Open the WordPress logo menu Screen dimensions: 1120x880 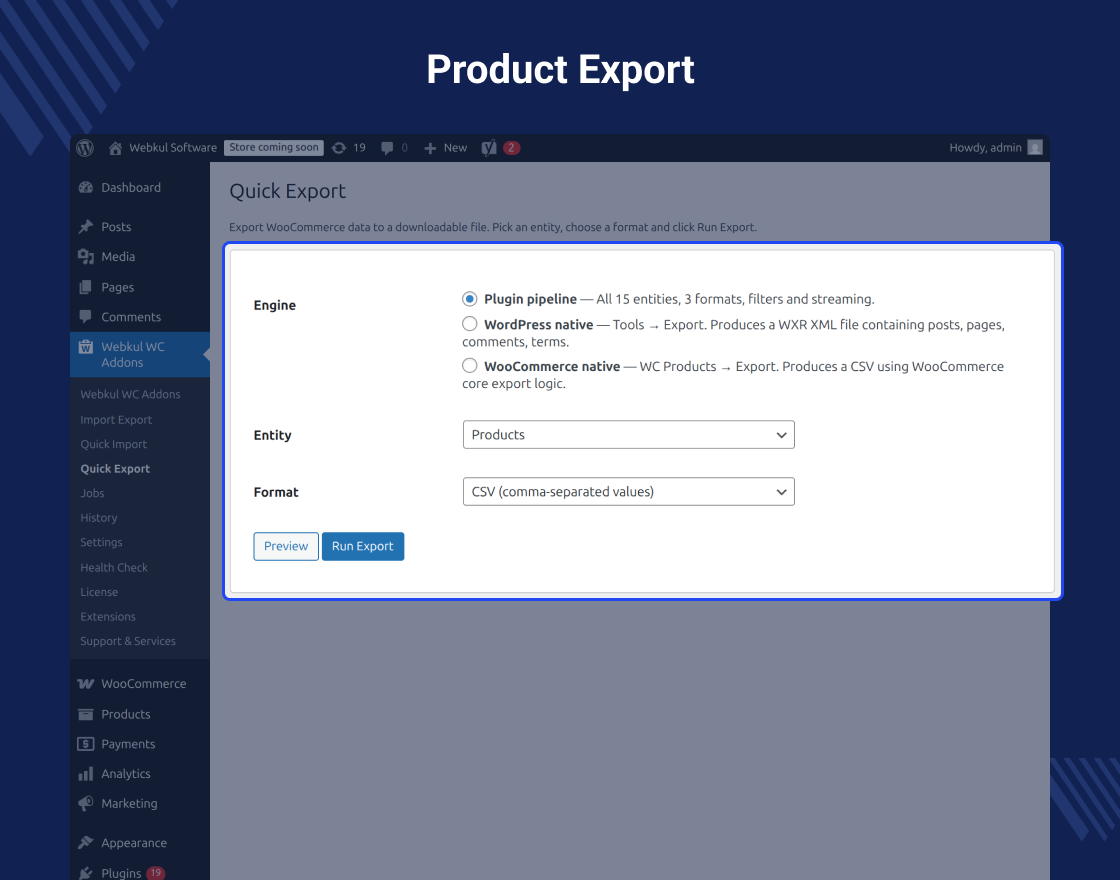coord(85,148)
